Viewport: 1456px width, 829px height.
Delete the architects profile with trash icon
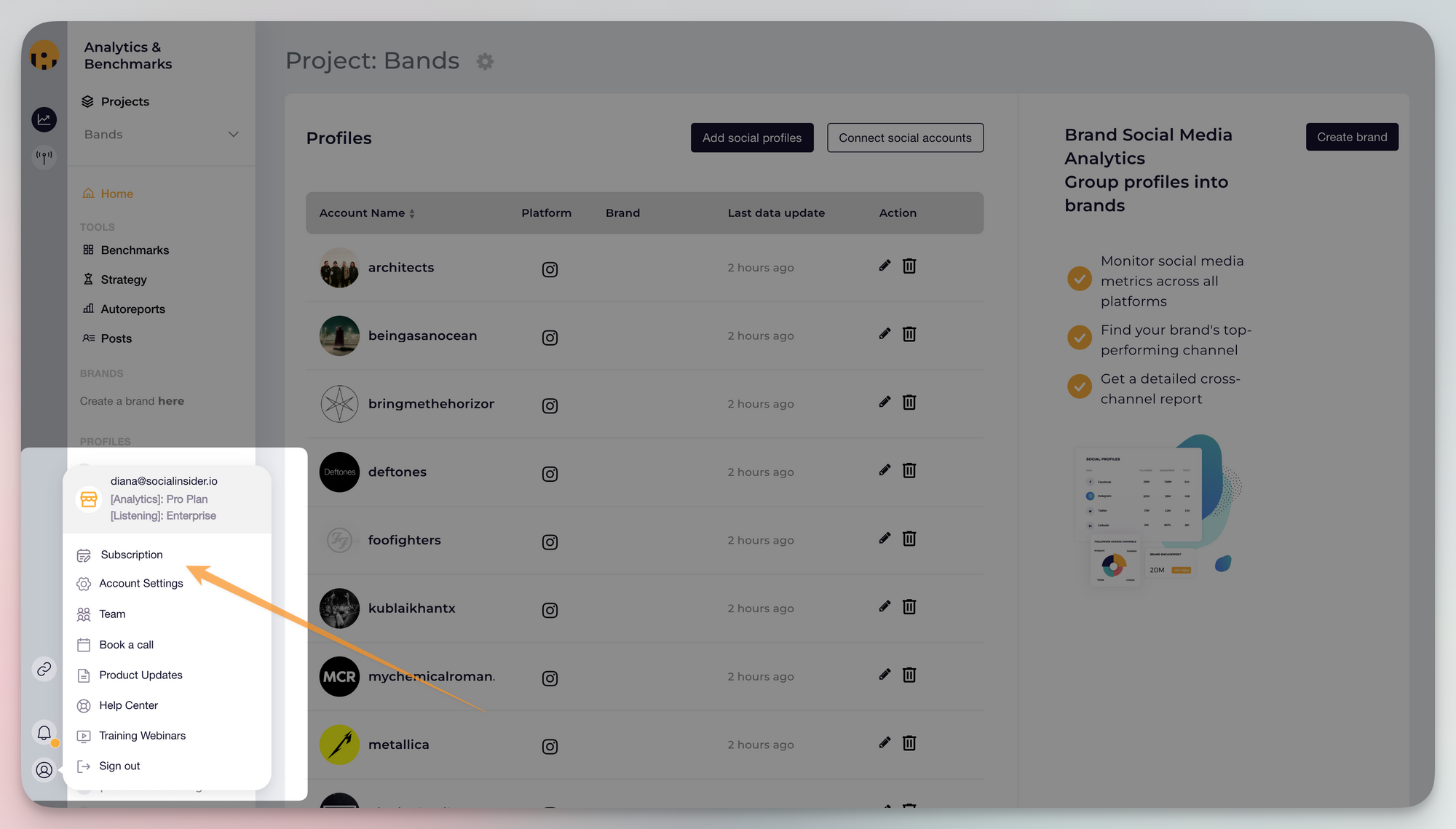pos(909,266)
